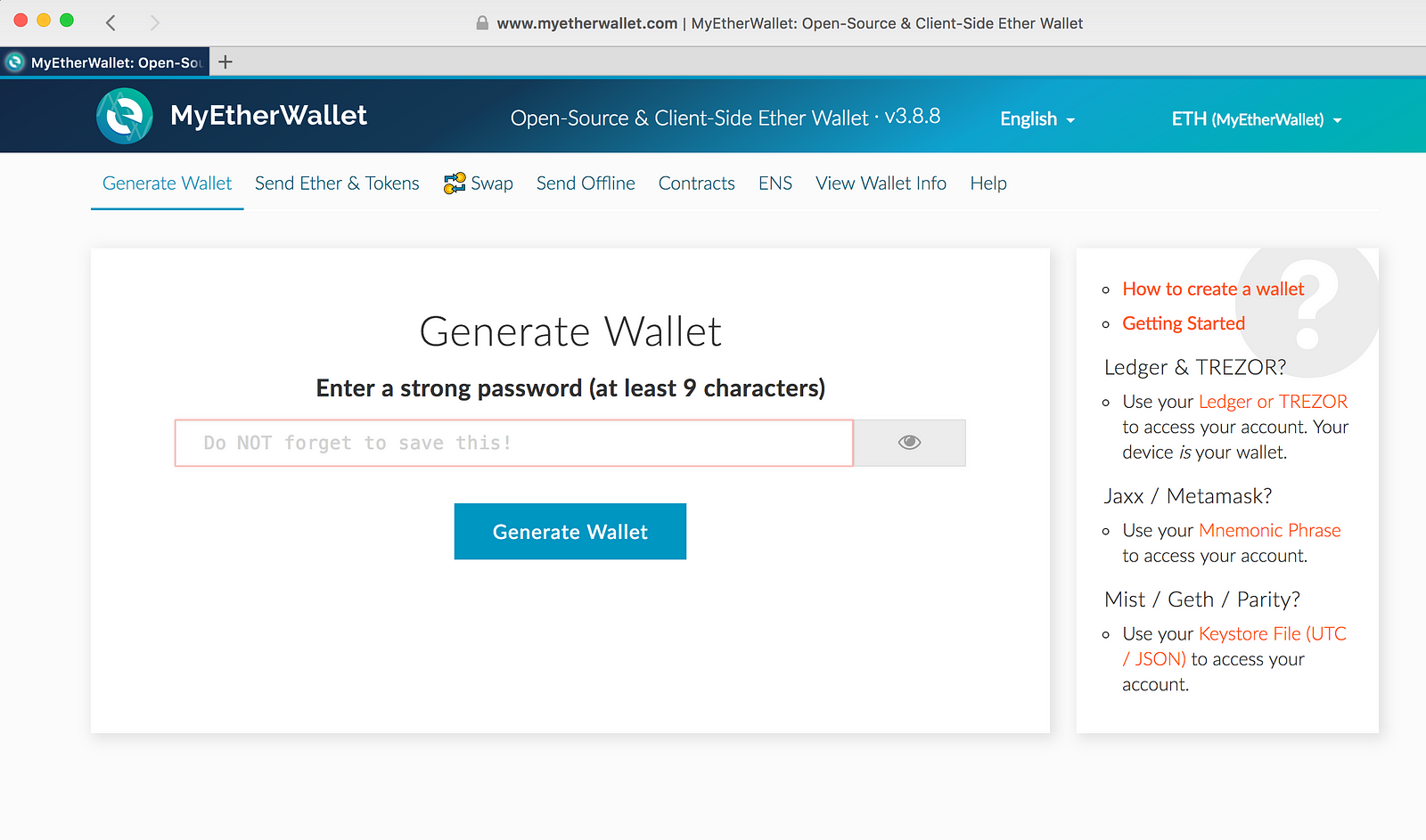Viewport: 1426px width, 840px height.
Task: Open the How to create a wallet link
Action: click(x=1213, y=289)
